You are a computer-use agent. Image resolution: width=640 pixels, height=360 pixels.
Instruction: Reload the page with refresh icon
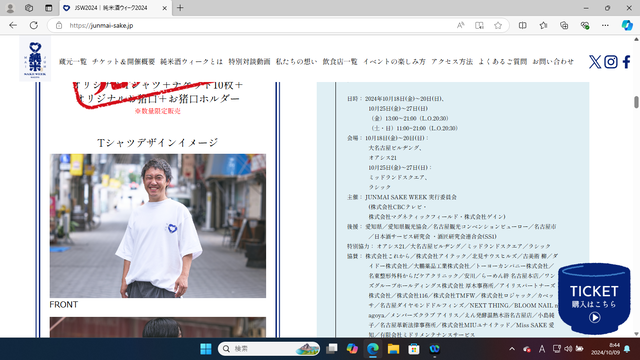33,25
